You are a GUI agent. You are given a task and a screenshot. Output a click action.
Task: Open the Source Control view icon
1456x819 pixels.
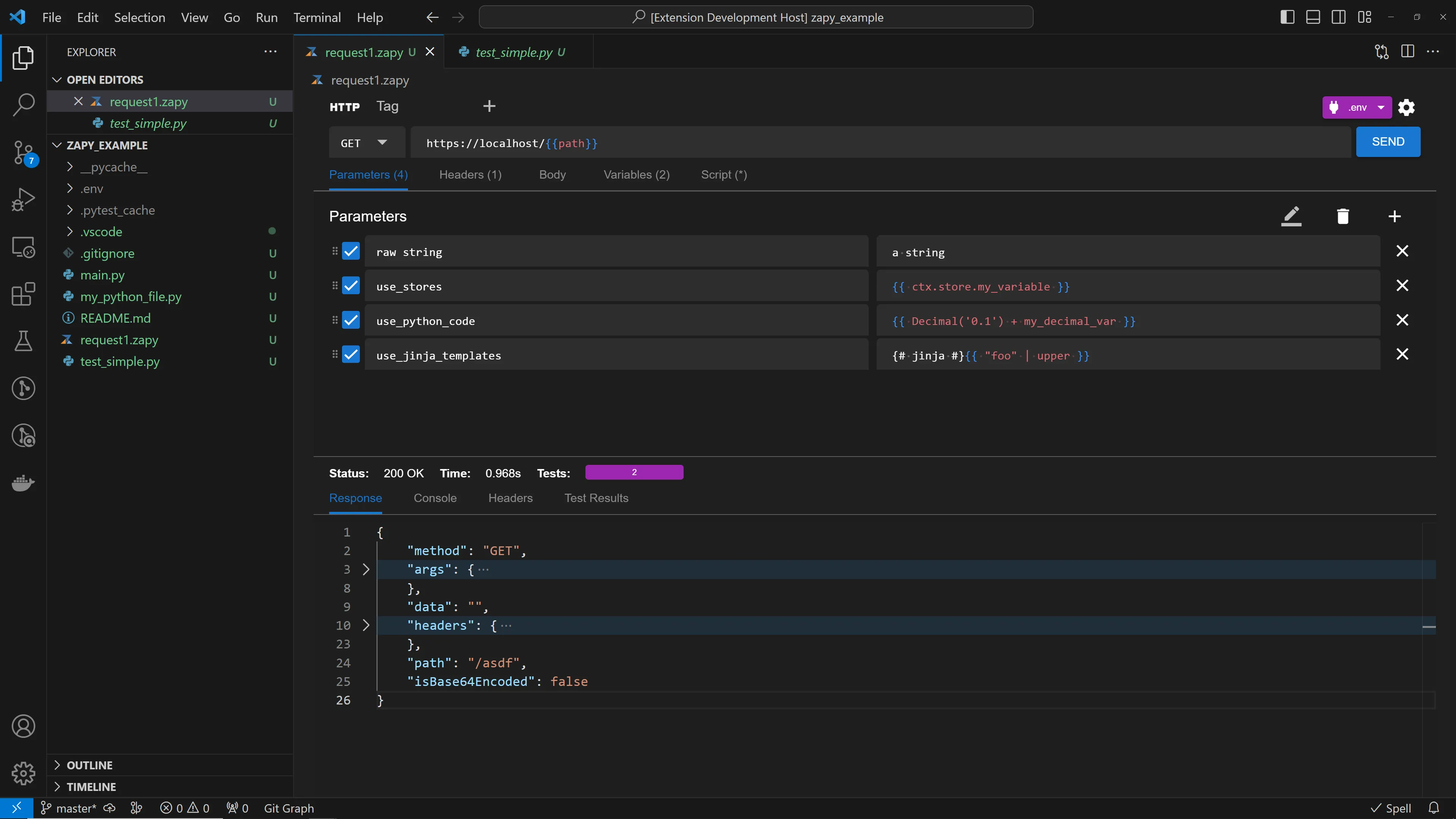23,152
